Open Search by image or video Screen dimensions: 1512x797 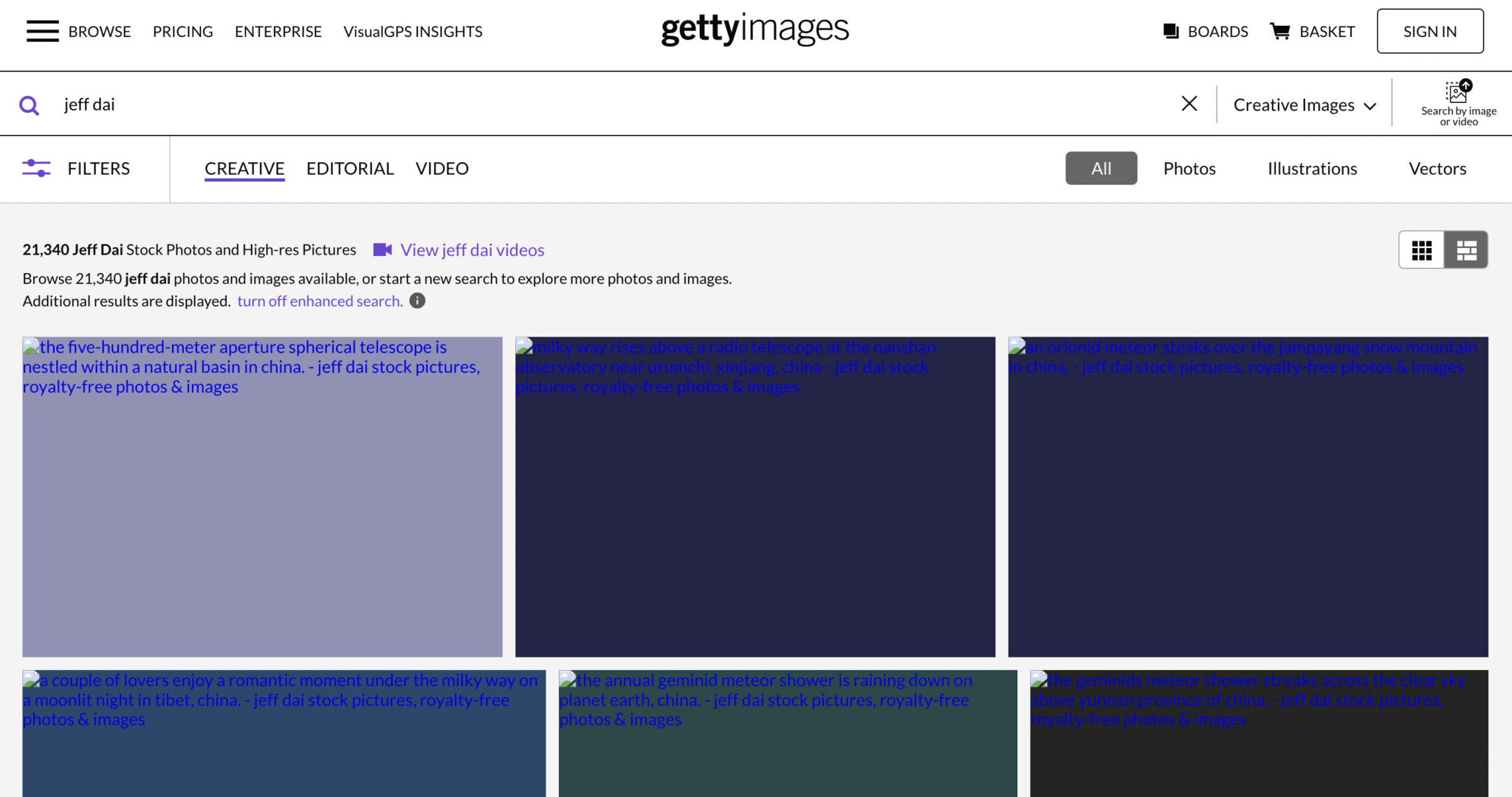(1458, 104)
